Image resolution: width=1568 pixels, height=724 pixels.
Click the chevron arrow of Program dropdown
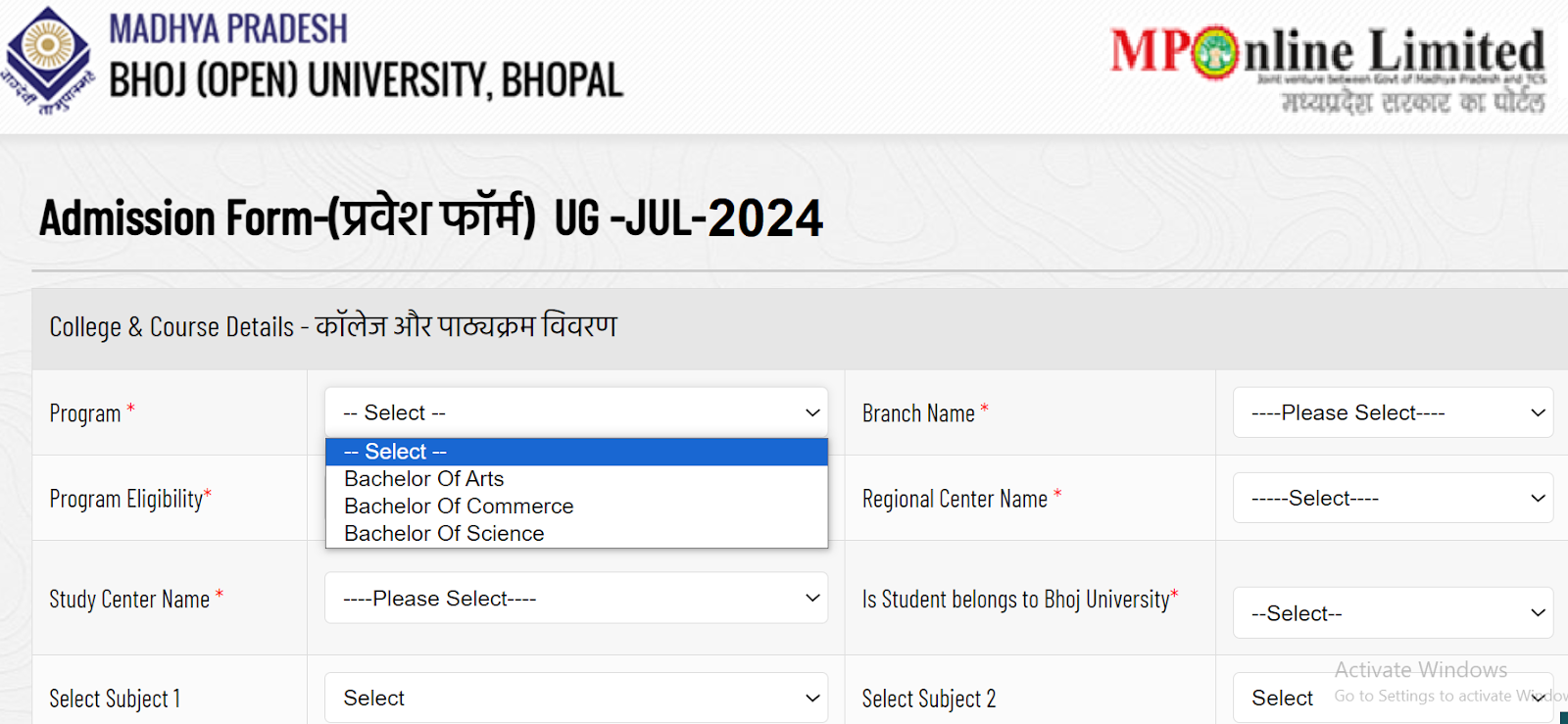812,412
